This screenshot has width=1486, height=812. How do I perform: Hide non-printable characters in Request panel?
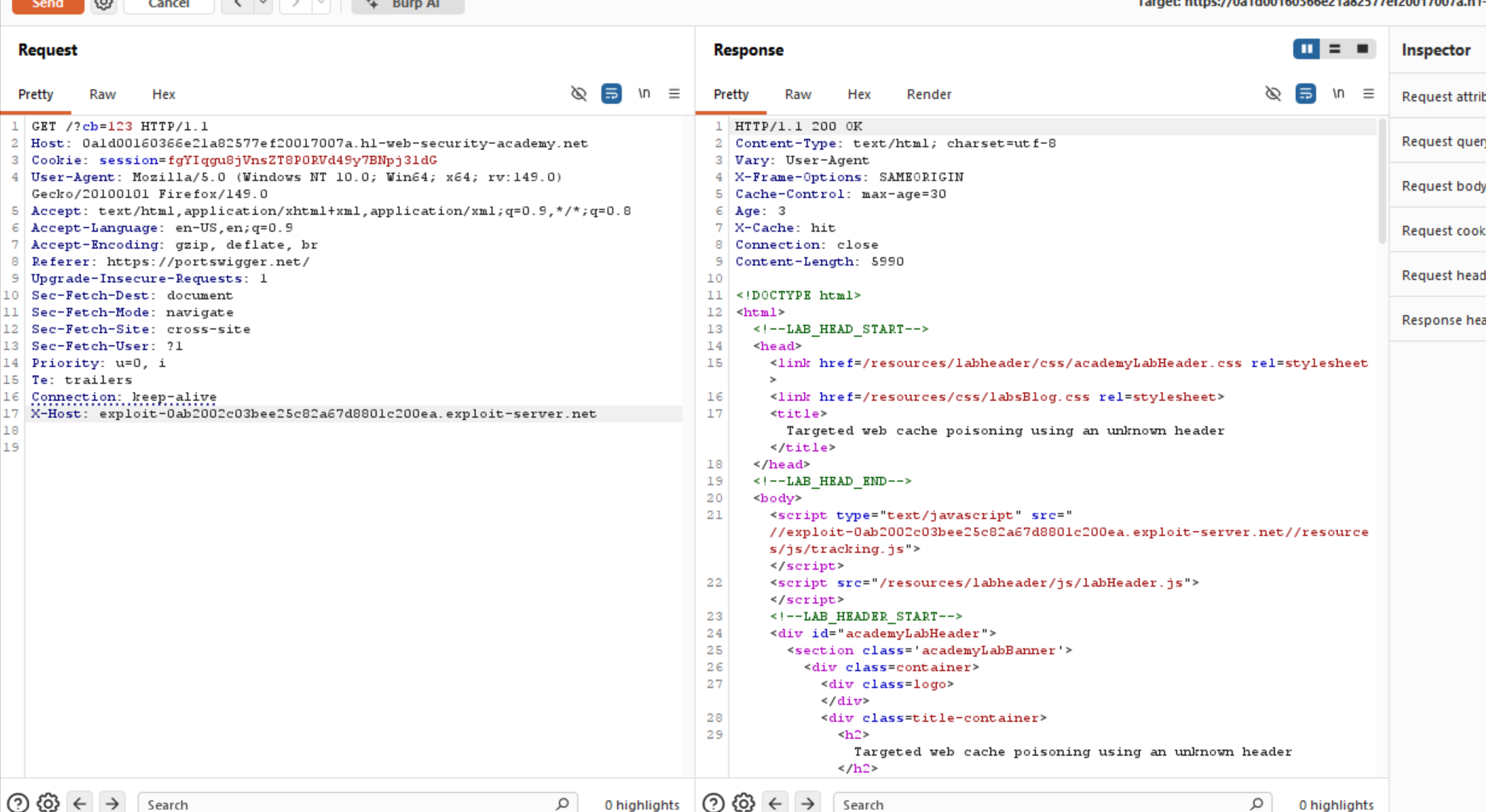click(579, 94)
